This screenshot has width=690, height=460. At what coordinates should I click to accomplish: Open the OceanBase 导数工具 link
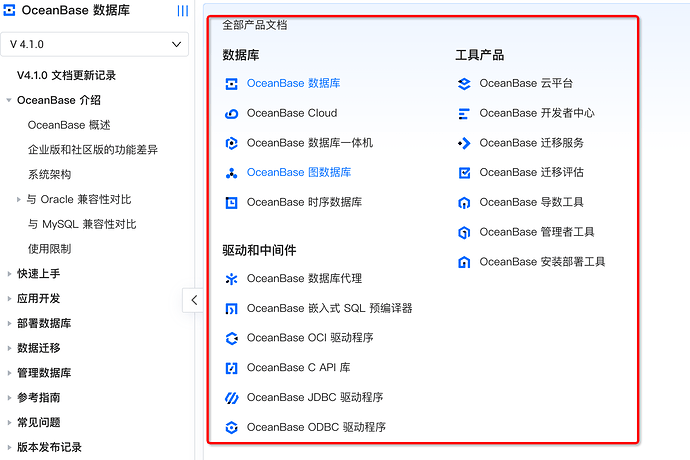pyautogui.click(x=532, y=202)
